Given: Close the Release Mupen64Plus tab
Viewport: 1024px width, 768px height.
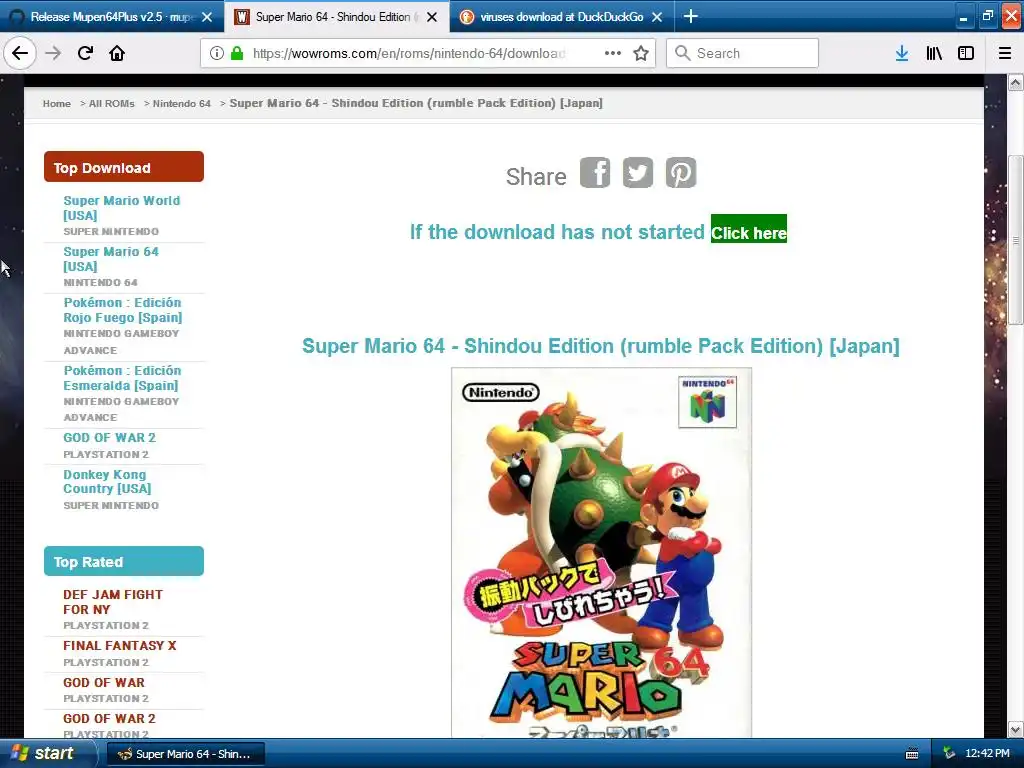Looking at the screenshot, I should pos(207,17).
